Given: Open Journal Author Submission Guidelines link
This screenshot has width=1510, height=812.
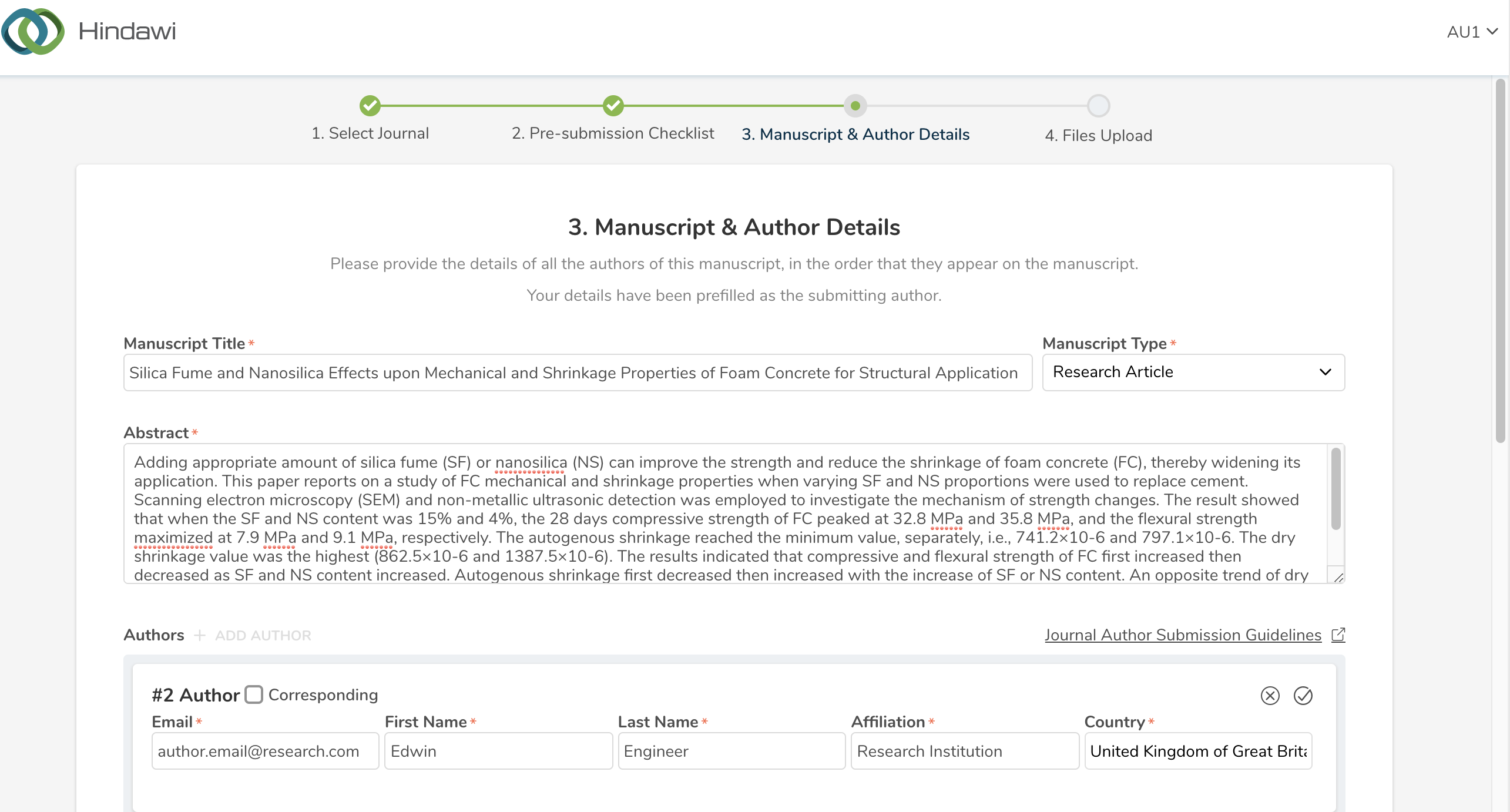Looking at the screenshot, I should tap(1183, 635).
